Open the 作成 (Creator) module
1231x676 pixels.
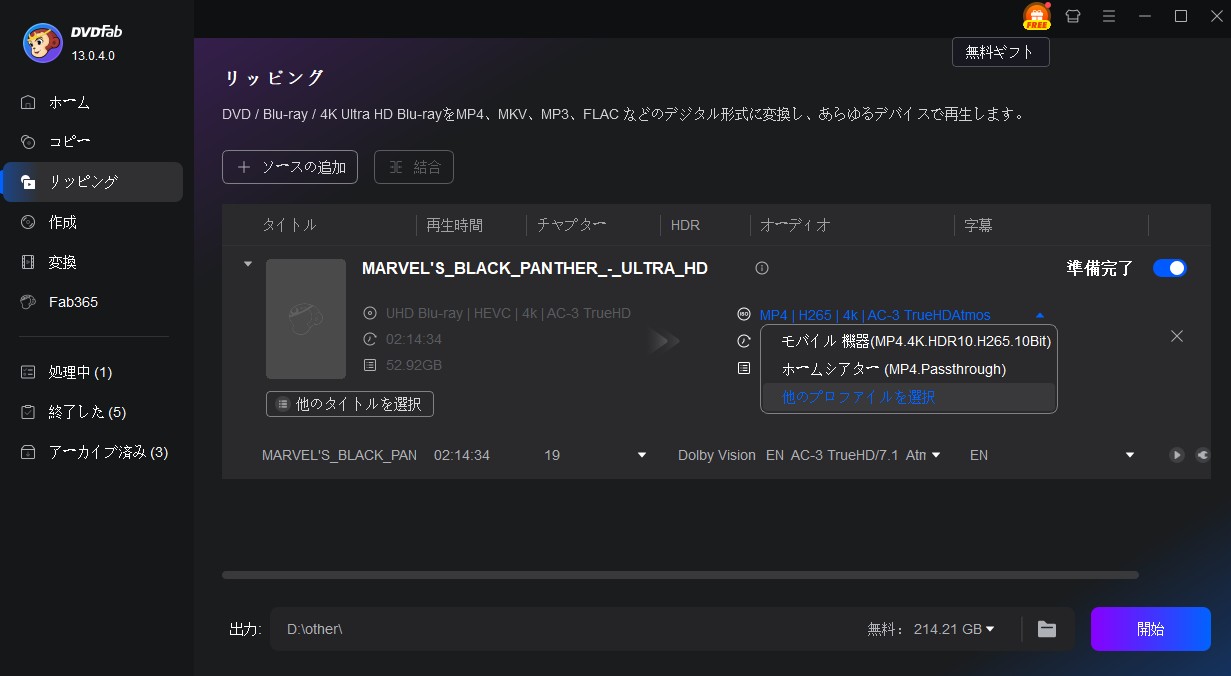pos(92,222)
